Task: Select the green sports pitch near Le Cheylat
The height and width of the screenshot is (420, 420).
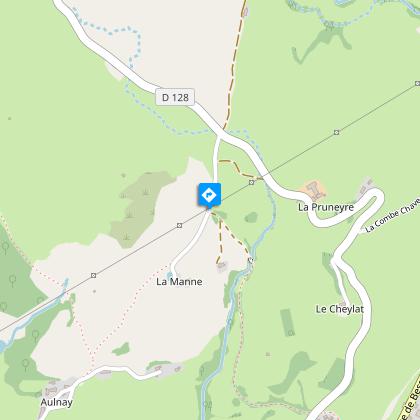Action: pyautogui.click(x=287, y=322)
